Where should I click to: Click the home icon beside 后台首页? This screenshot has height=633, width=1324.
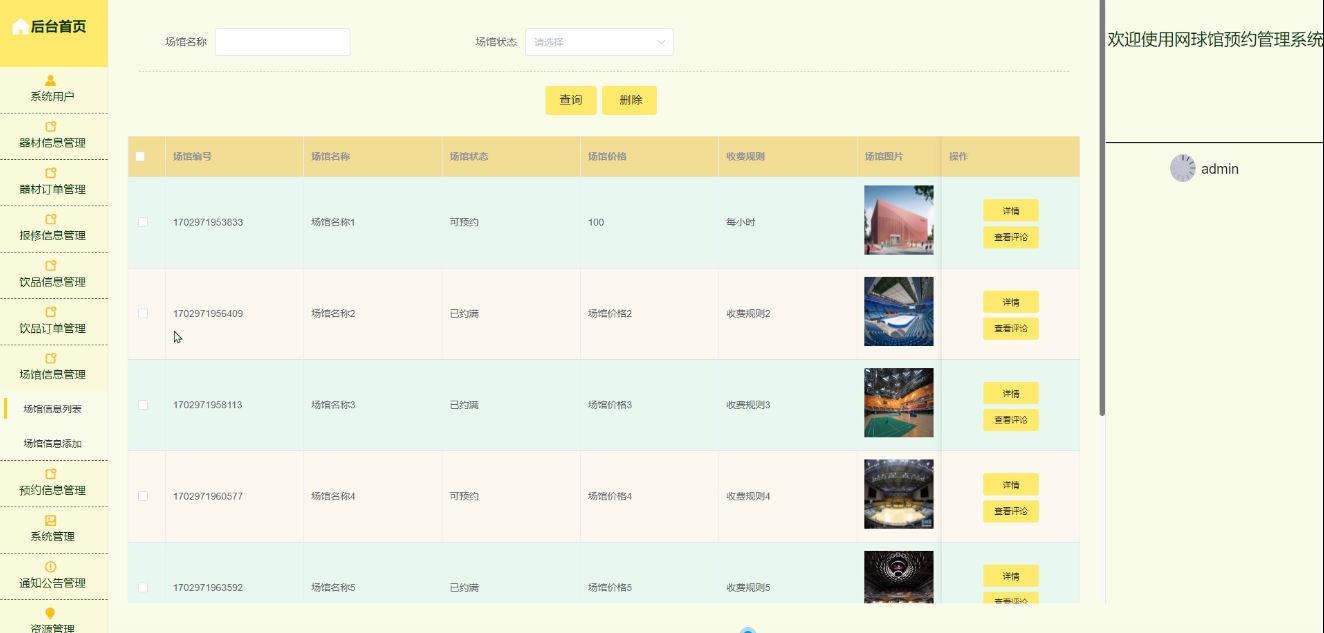click(x=20, y=27)
